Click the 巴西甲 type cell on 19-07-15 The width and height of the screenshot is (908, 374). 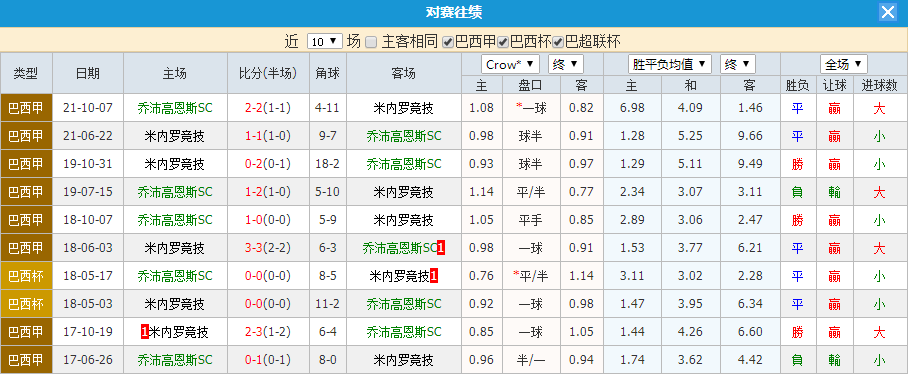26,192
